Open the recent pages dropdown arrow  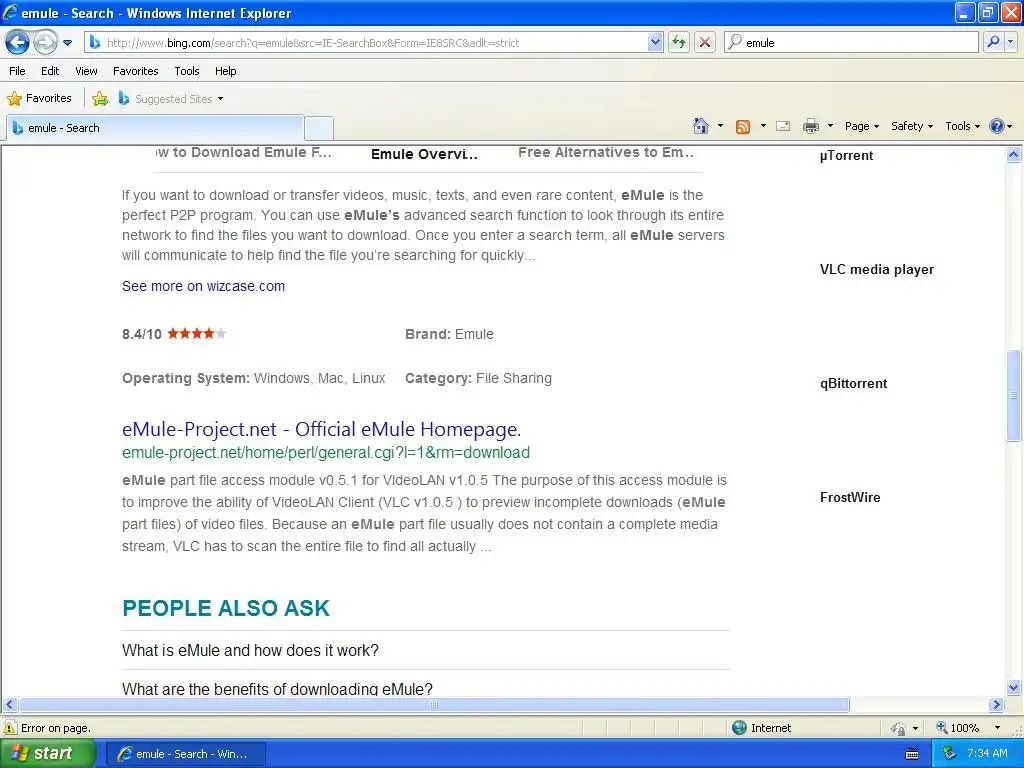tap(67, 43)
